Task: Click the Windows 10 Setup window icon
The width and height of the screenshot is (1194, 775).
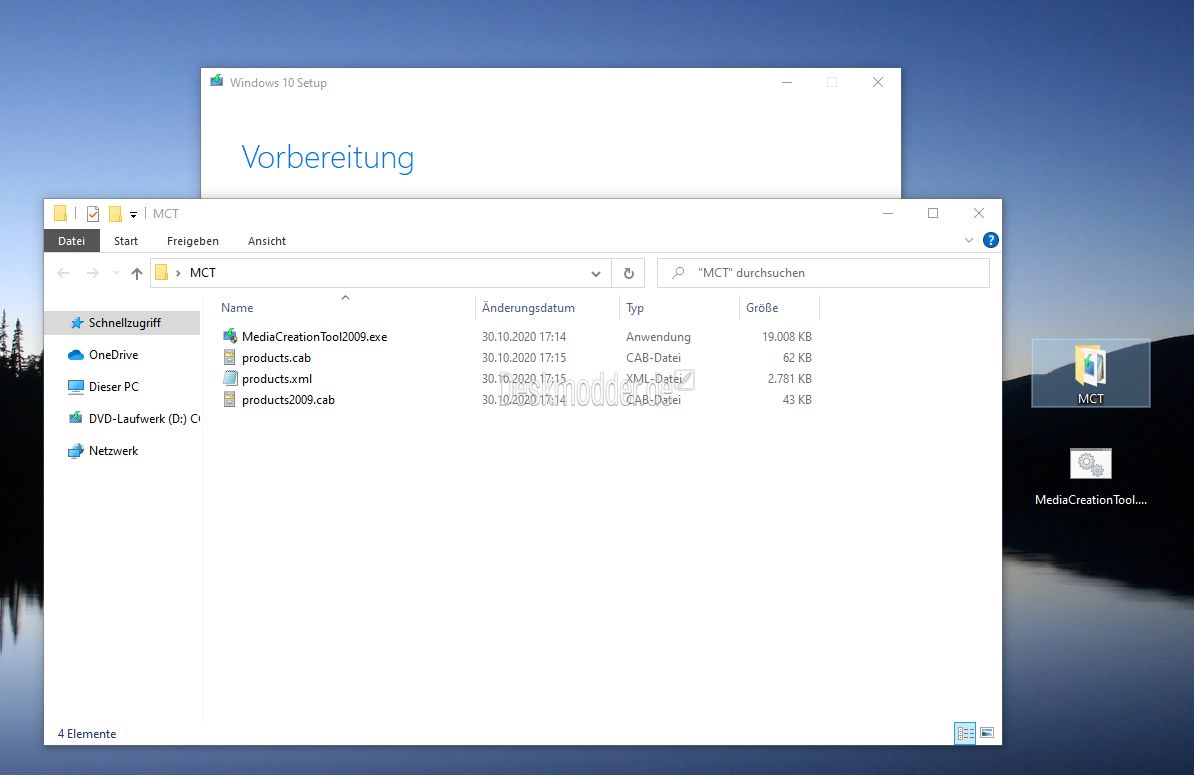Action: [217, 81]
